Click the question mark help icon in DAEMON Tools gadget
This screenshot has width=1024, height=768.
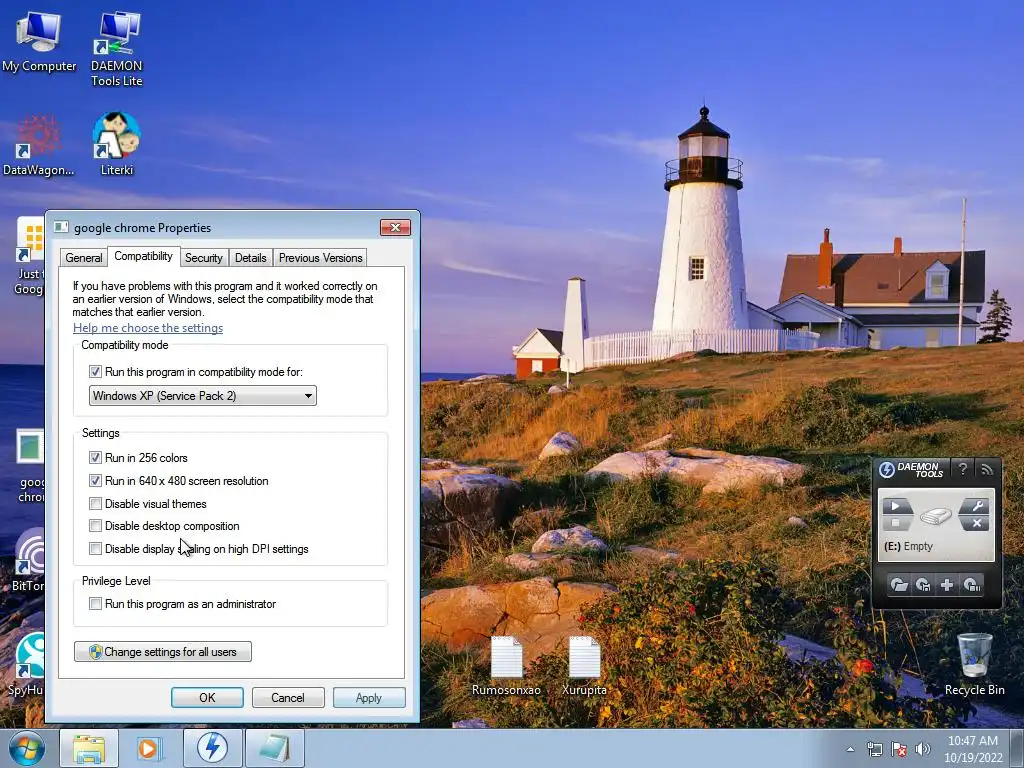point(962,469)
